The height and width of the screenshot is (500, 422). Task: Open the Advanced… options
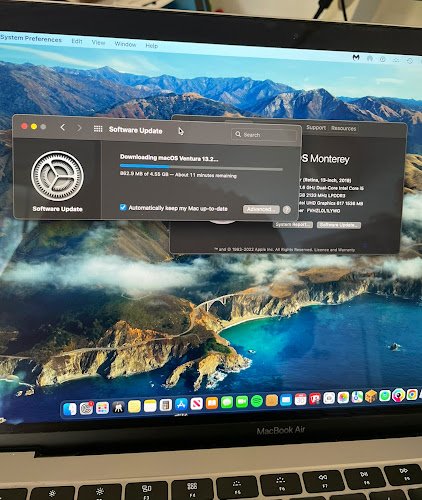pos(261,209)
